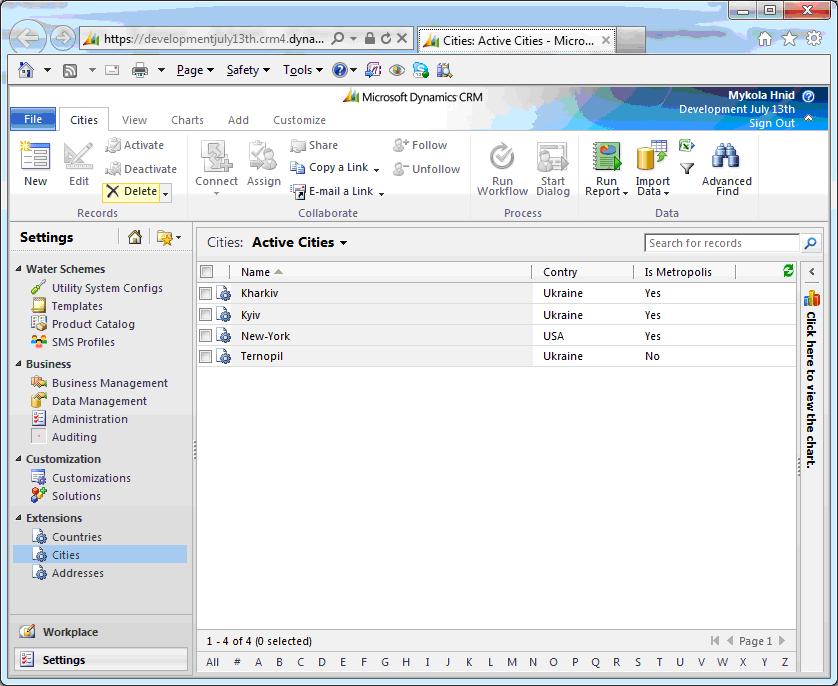Open Countries in Extensions
Image resolution: width=838 pixels, height=686 pixels.
click(x=76, y=536)
